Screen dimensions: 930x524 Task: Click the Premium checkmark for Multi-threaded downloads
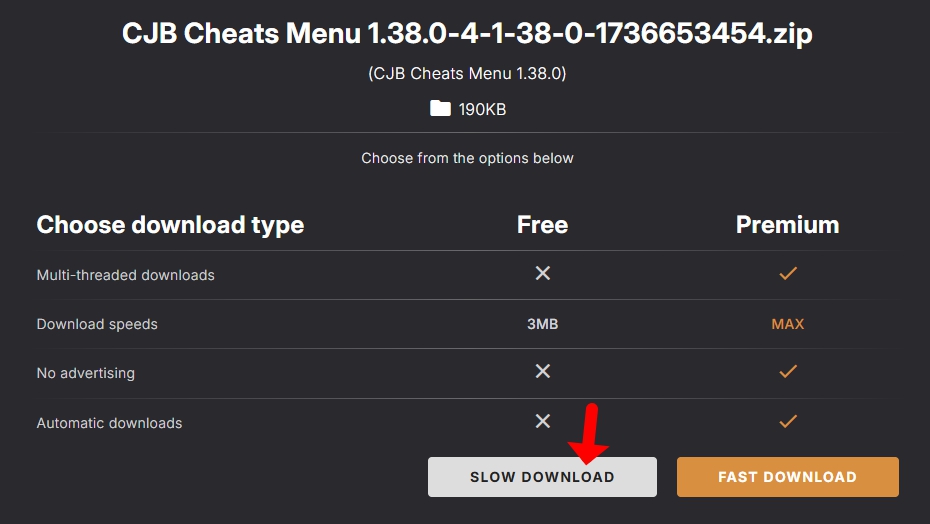point(788,273)
